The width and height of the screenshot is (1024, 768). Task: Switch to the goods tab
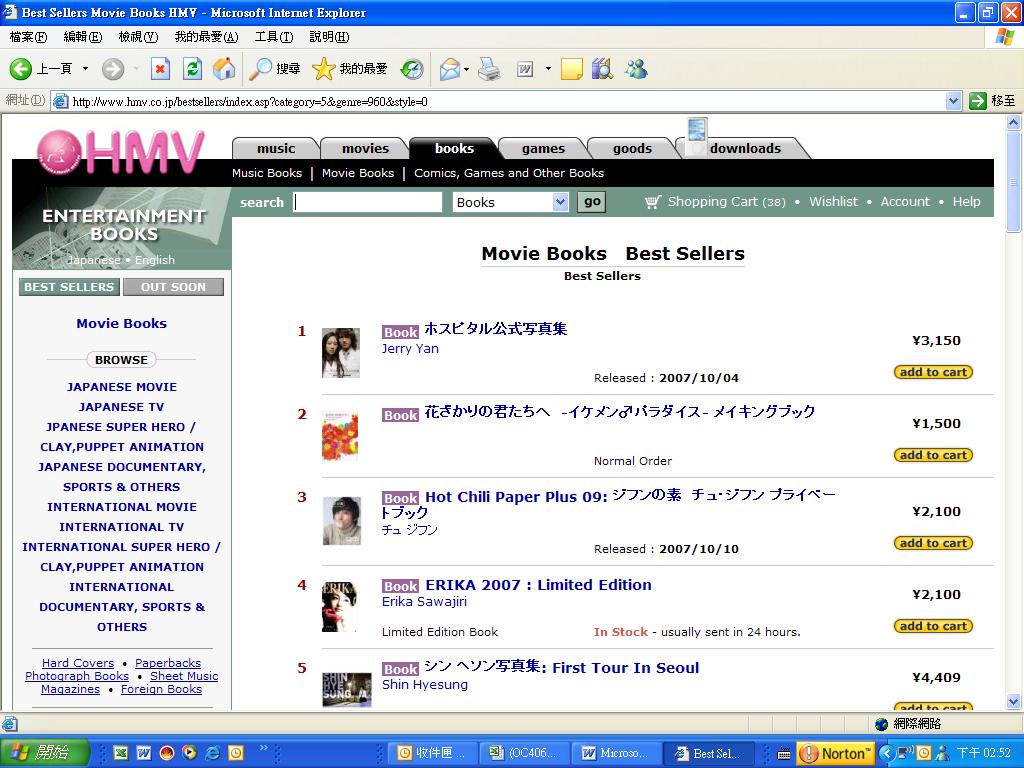coord(632,148)
